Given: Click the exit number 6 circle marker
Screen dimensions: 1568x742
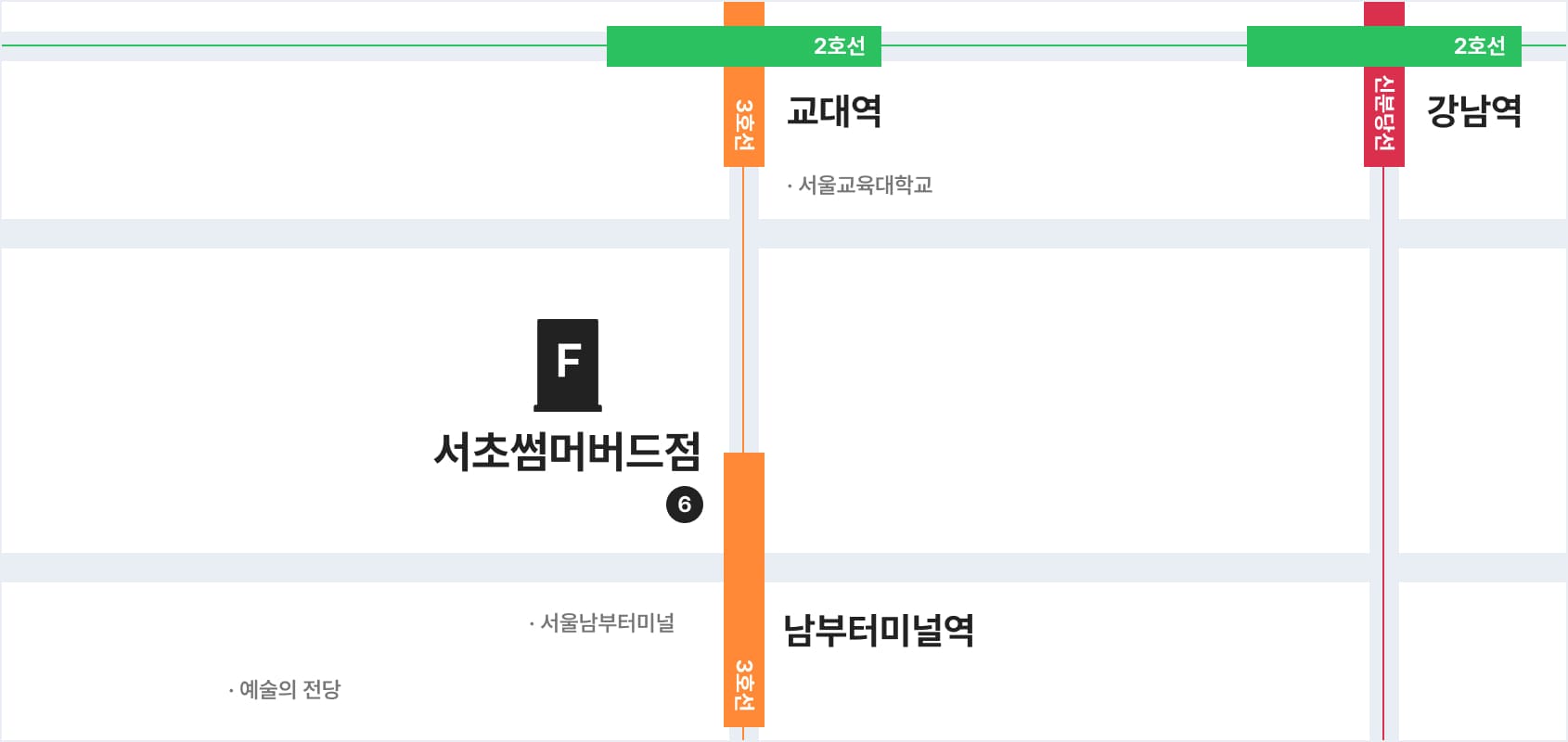Looking at the screenshot, I should point(685,505).
